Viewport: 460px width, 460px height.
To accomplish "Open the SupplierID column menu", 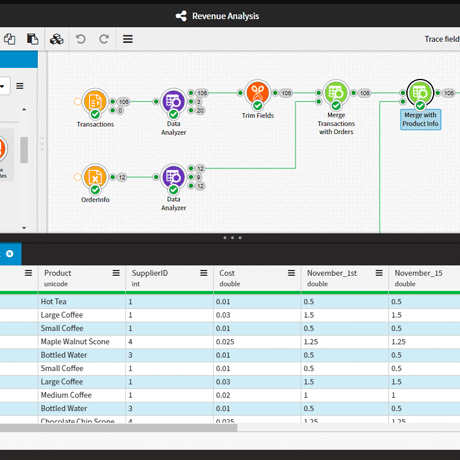I will point(204,273).
